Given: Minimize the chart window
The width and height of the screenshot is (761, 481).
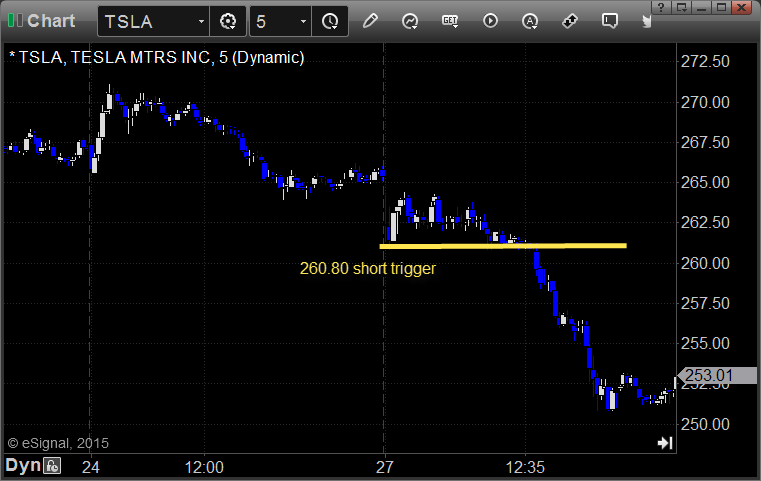Looking at the screenshot, I should pyautogui.click(x=702, y=7).
